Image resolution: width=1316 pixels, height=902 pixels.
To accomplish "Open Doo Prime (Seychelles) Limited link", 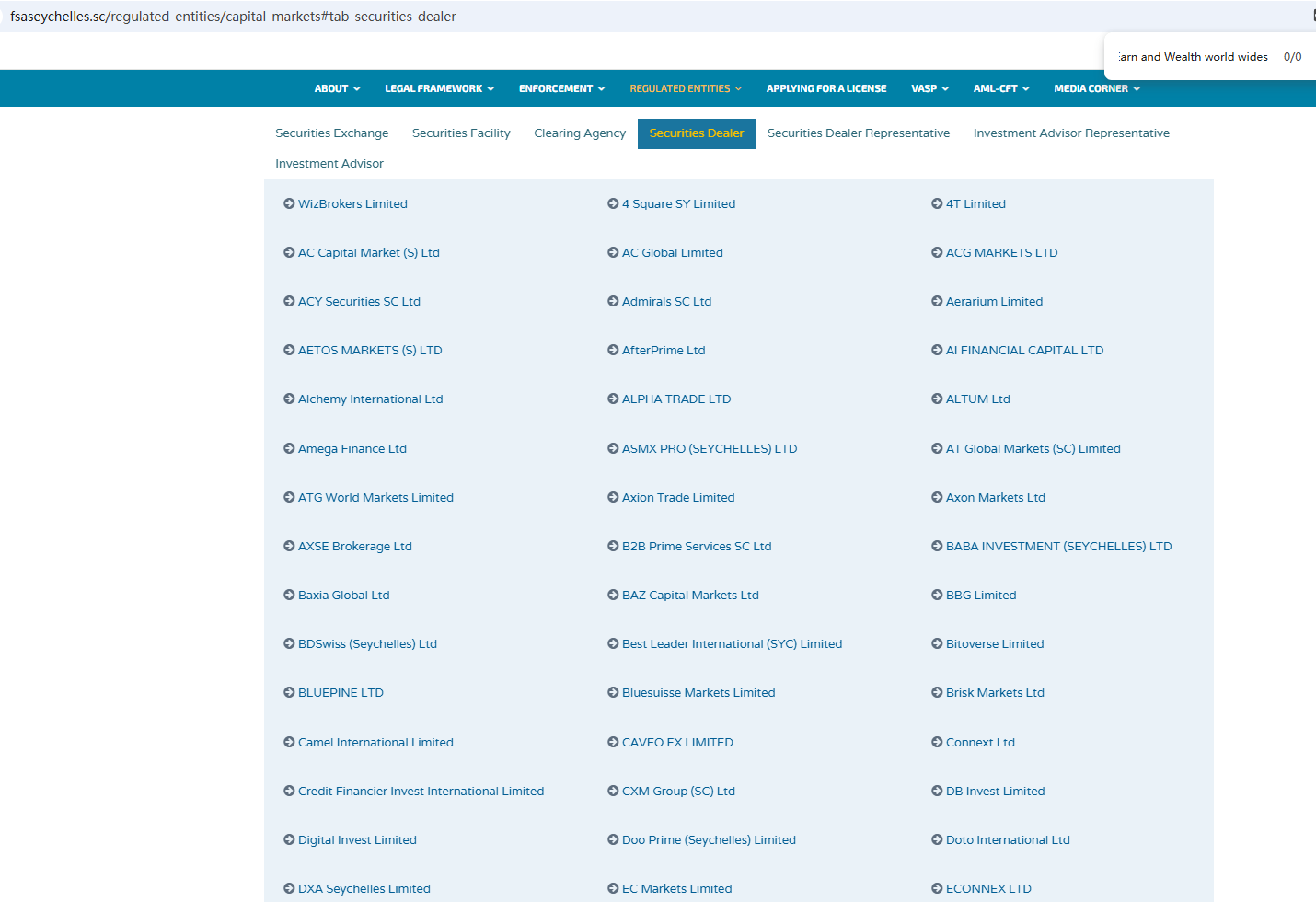I will tap(709, 839).
